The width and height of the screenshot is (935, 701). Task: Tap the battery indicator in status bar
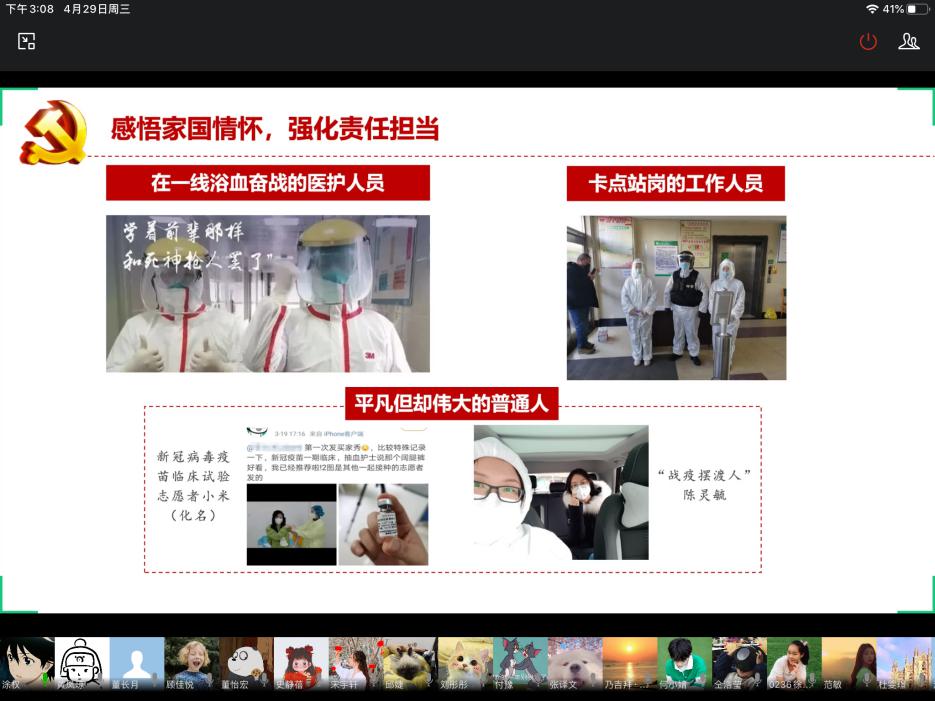coord(917,9)
